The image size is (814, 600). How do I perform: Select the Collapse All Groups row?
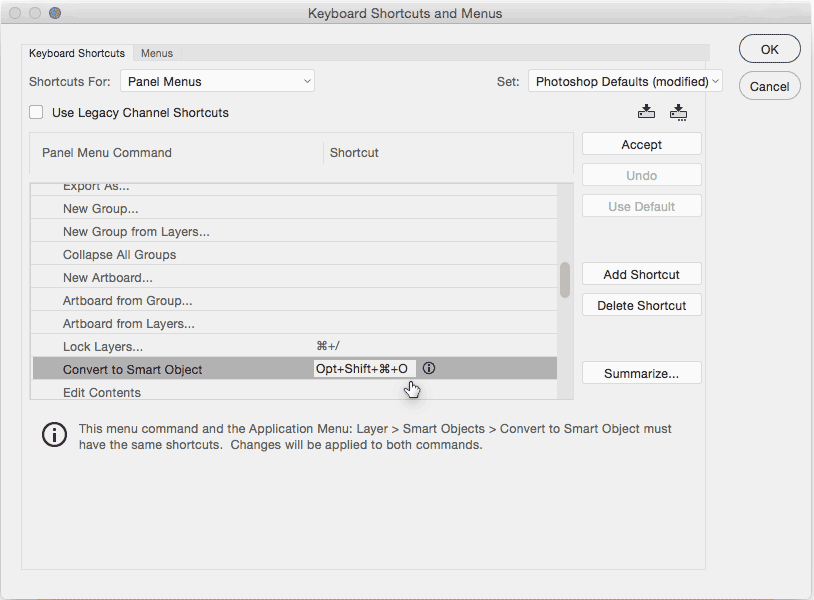coord(294,254)
